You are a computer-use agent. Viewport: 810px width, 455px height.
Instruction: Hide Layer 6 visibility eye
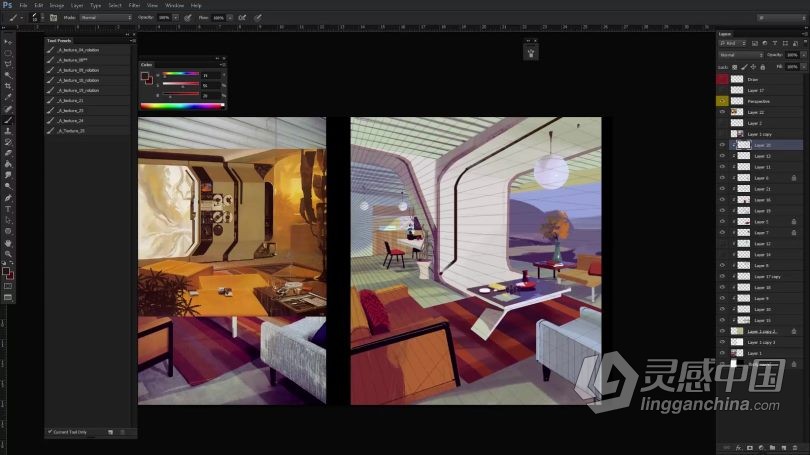[x=722, y=178]
